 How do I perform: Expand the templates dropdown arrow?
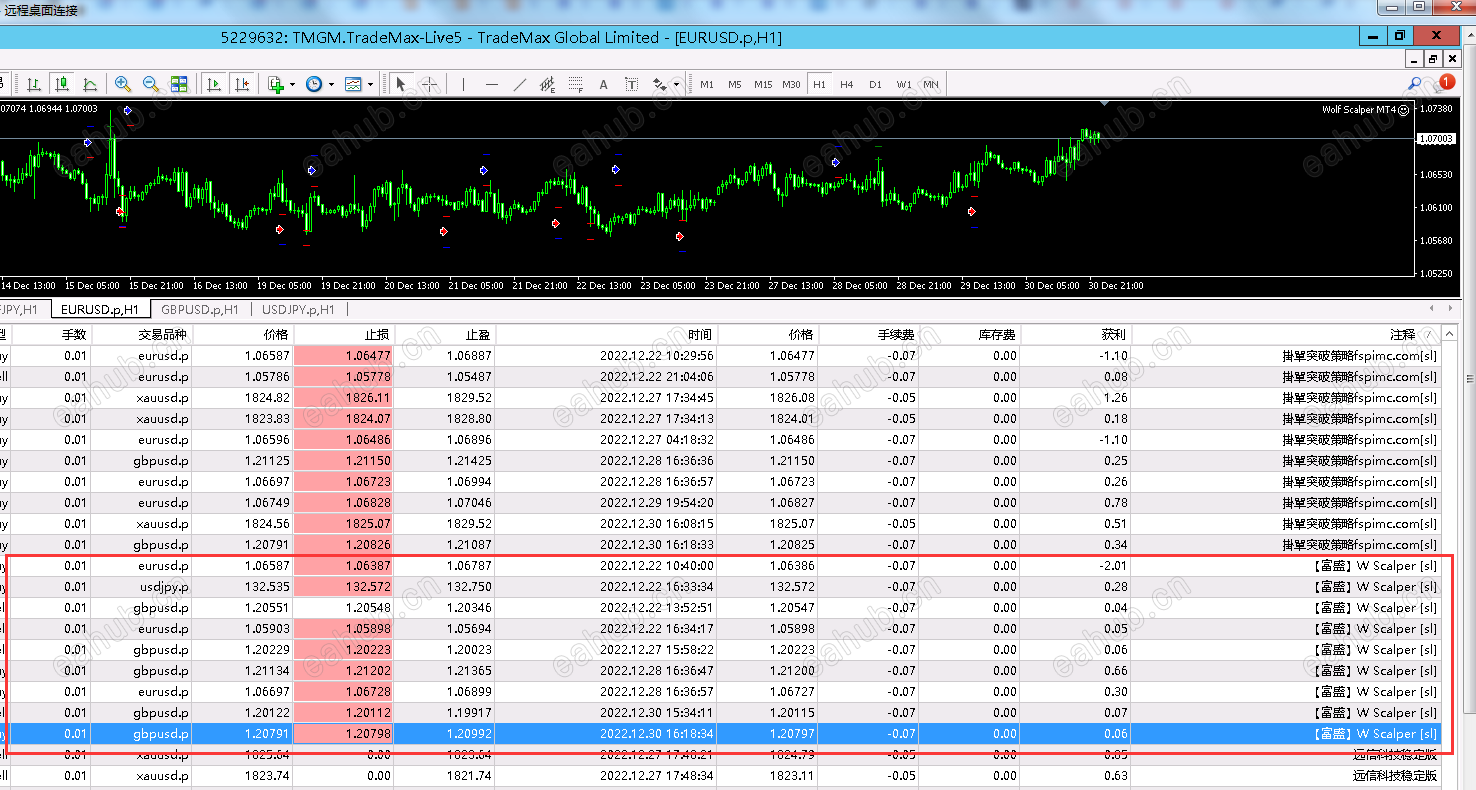(370, 85)
